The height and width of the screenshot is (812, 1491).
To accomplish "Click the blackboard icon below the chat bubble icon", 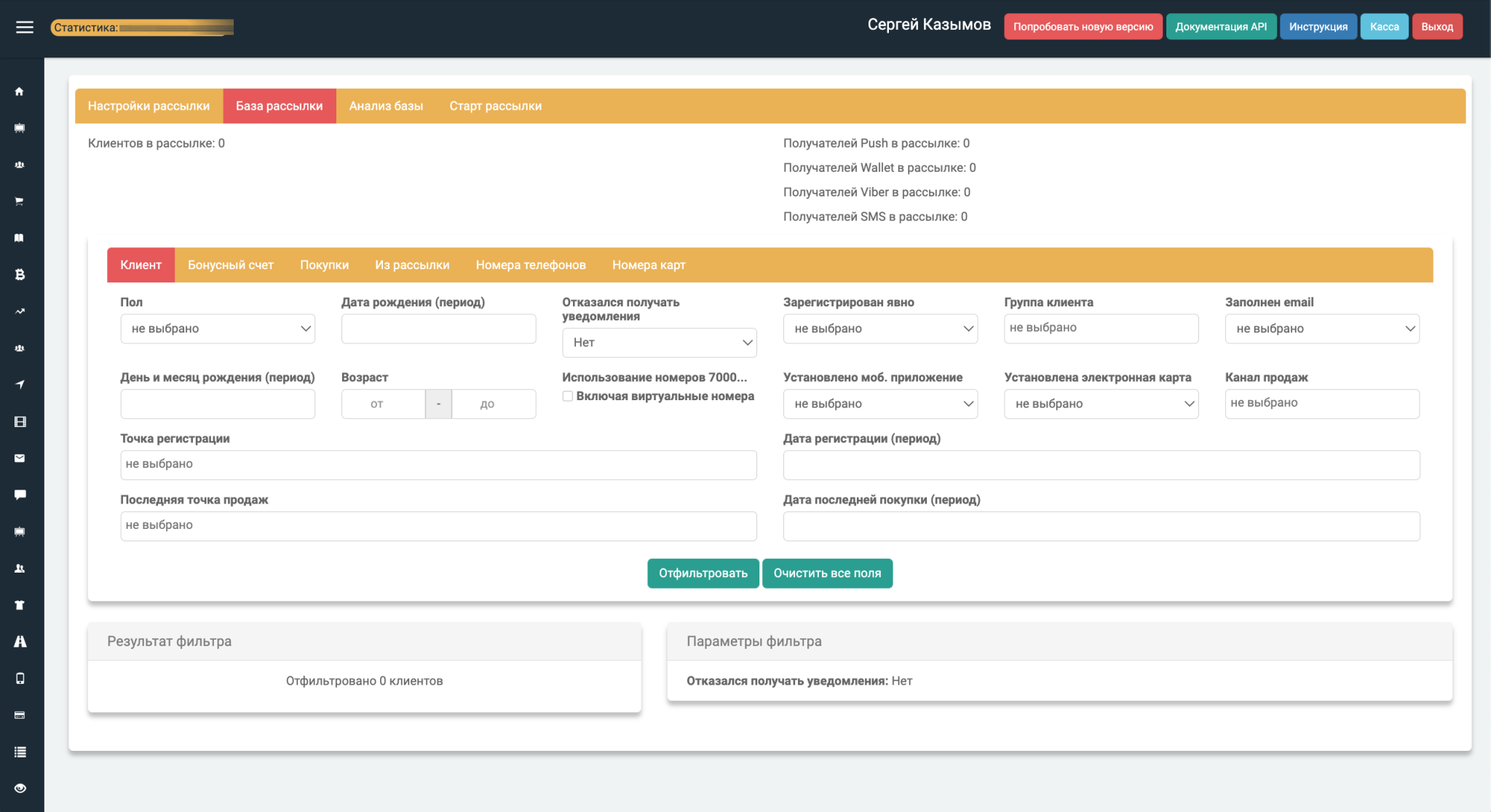I will [x=20, y=532].
